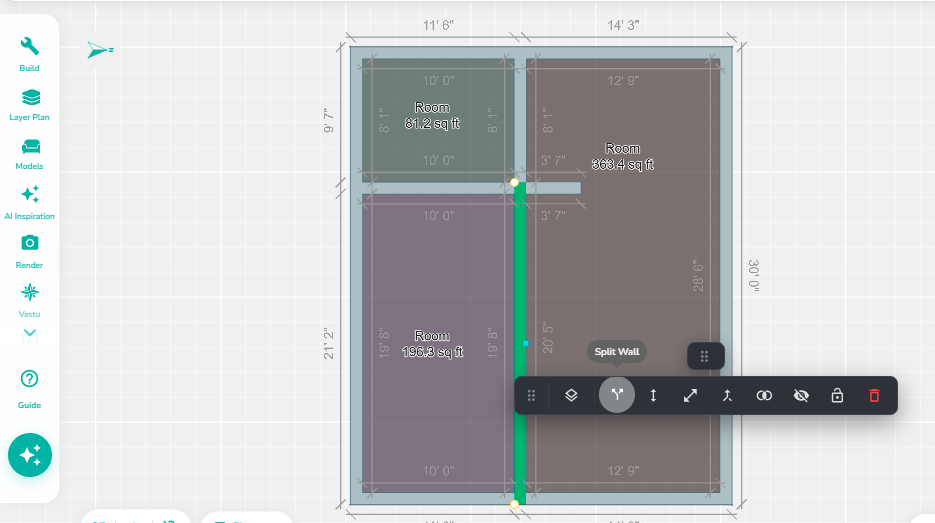The width and height of the screenshot is (935, 523).
Task: Delete the selected wall with red trash
Action: [874, 395]
